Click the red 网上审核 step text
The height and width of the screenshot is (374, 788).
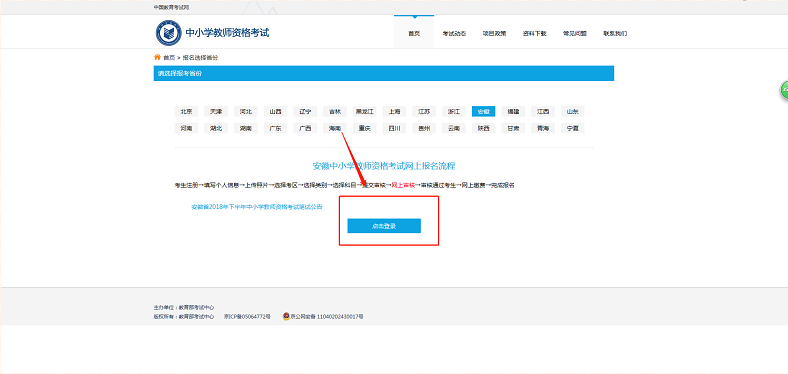(x=403, y=185)
